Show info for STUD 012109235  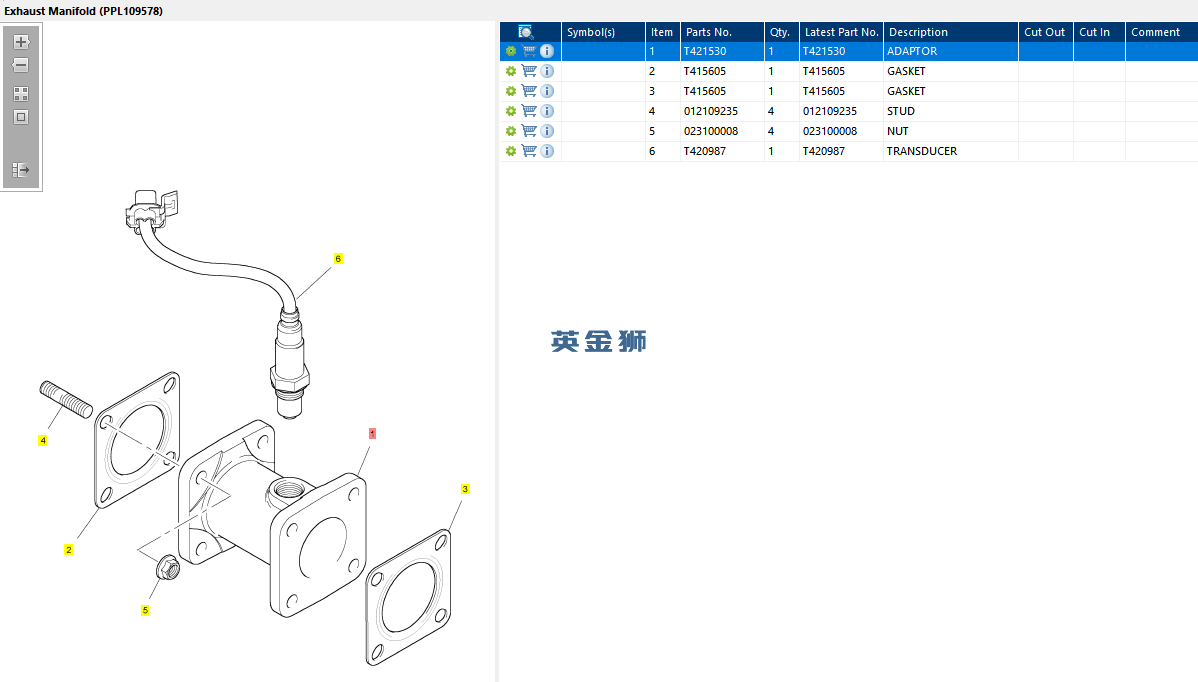pos(547,112)
